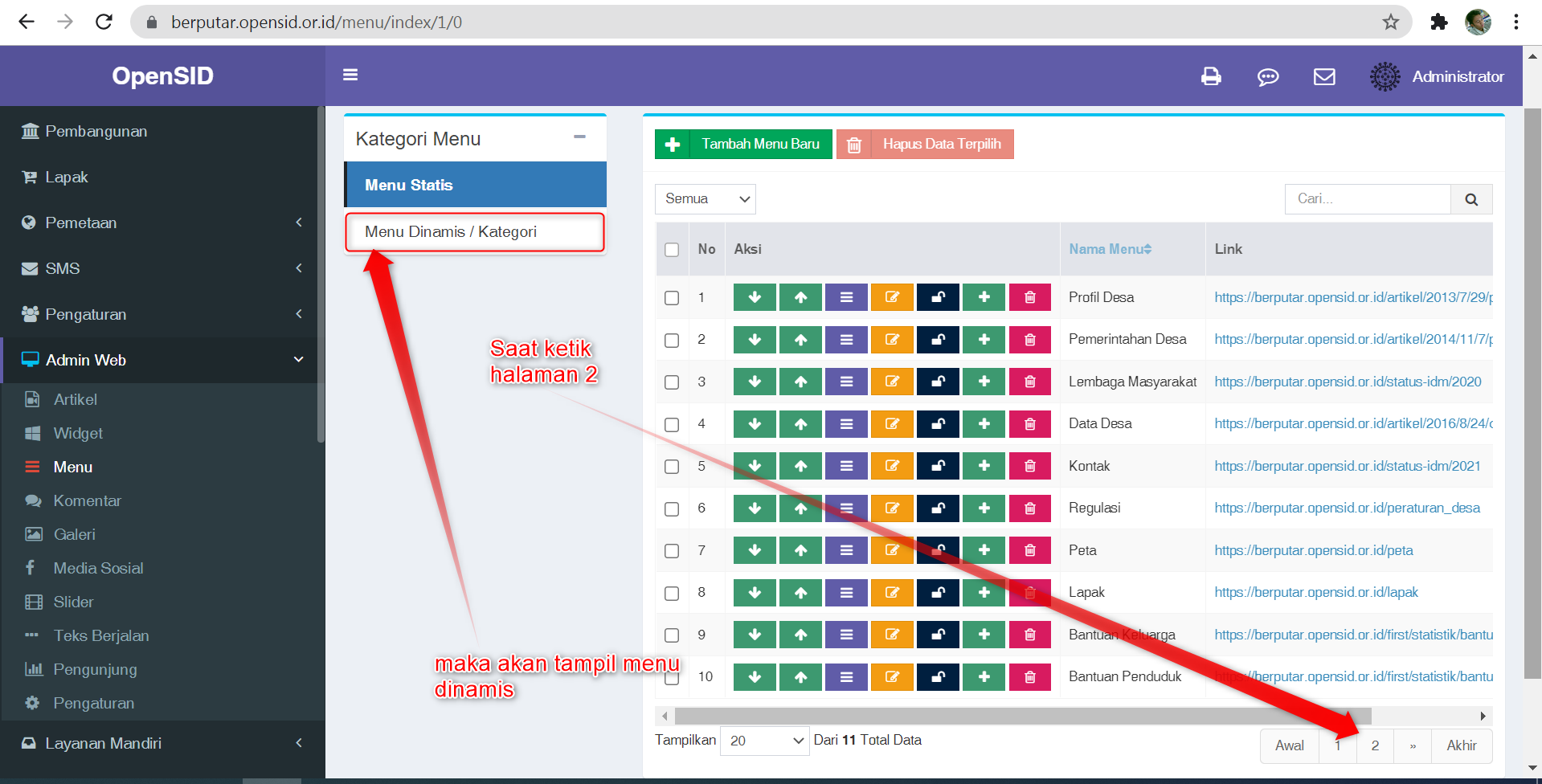Open the print preview icon in the header
Viewport: 1542px width, 784px height.
(x=1211, y=76)
